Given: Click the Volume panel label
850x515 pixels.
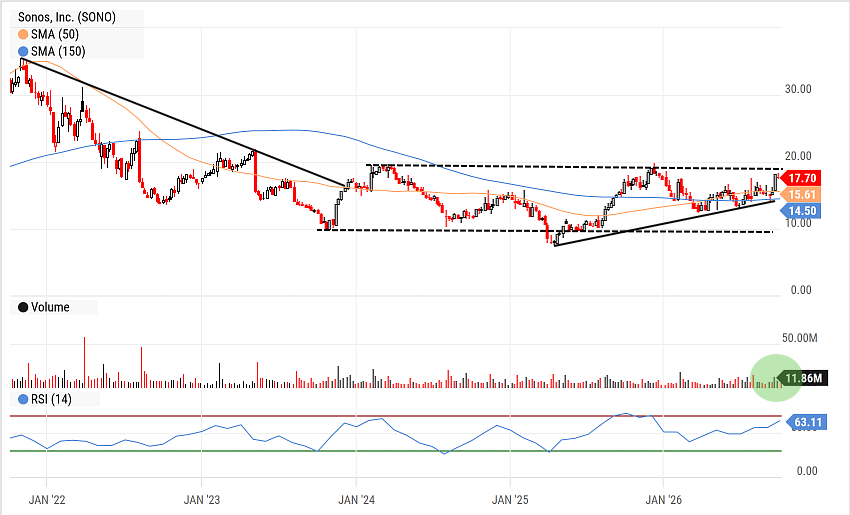Looking at the screenshot, I should [50, 307].
